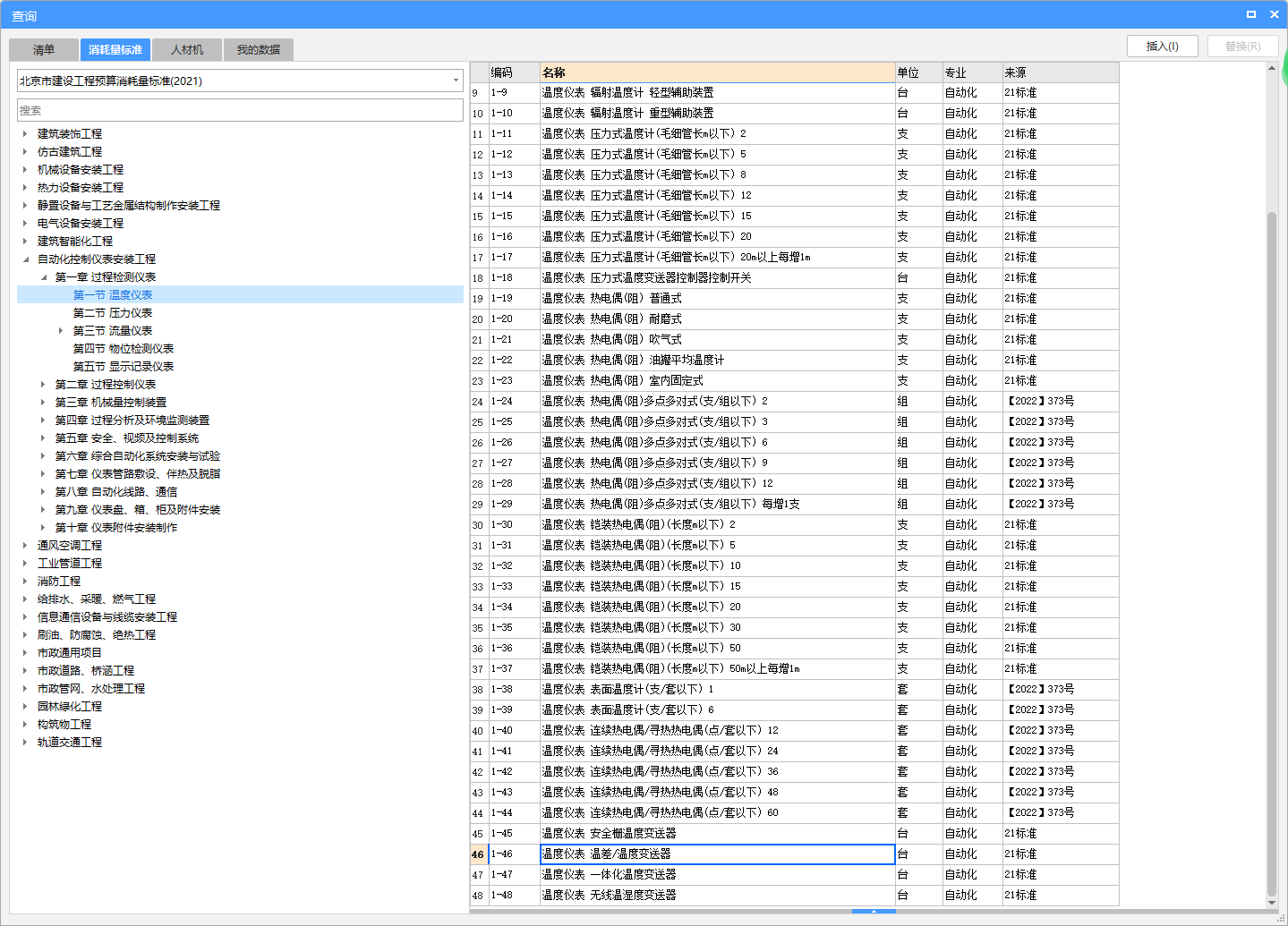The height and width of the screenshot is (926, 1288).
Task: Select row 表面温度计(支/套以下) 1
Action: tap(718, 690)
